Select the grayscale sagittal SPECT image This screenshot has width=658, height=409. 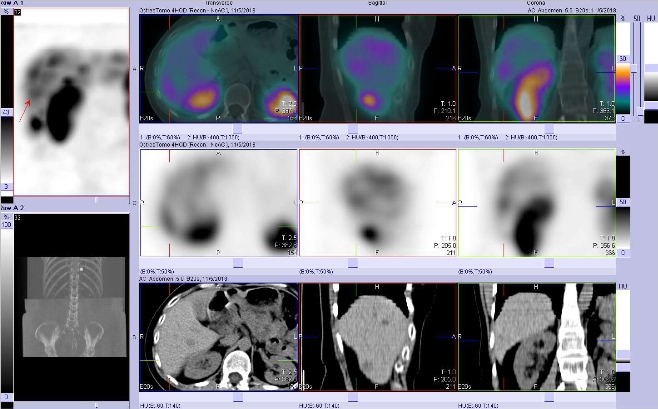[x=378, y=203]
